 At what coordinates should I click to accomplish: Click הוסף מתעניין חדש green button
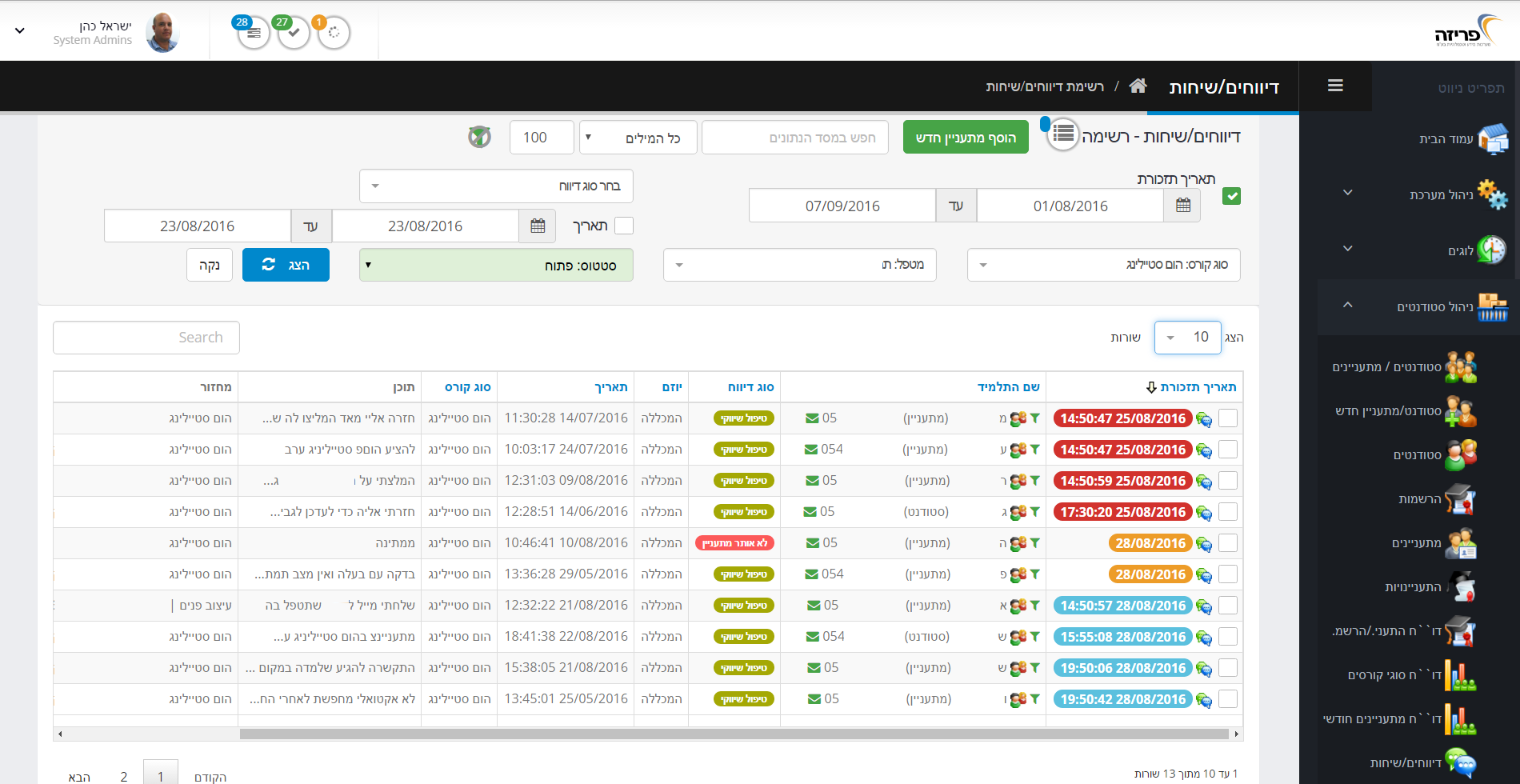(966, 138)
